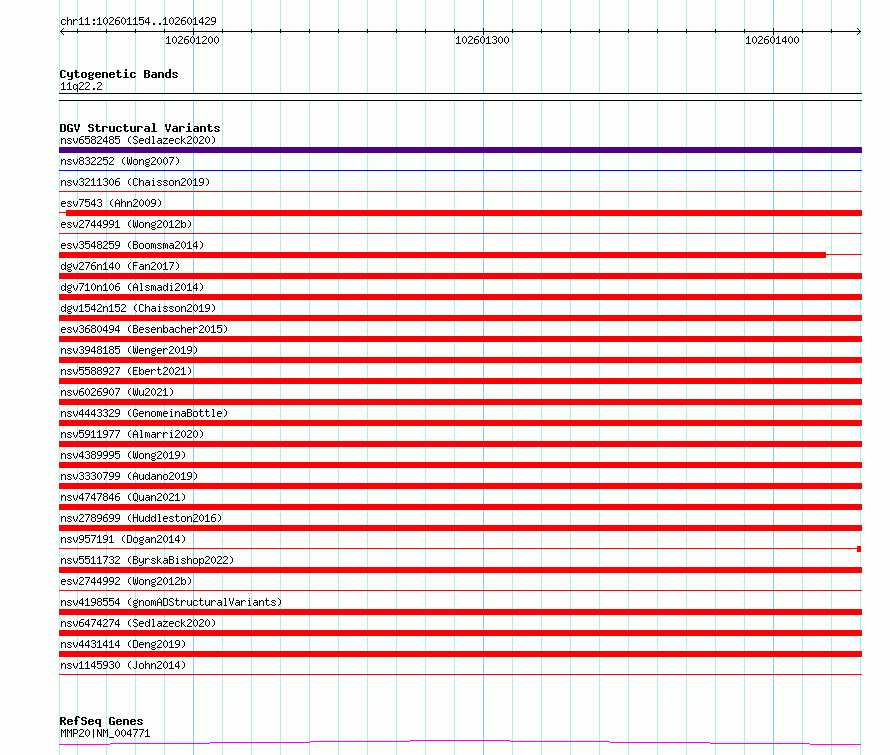Click the 102601400 ruler position label

click(772, 40)
